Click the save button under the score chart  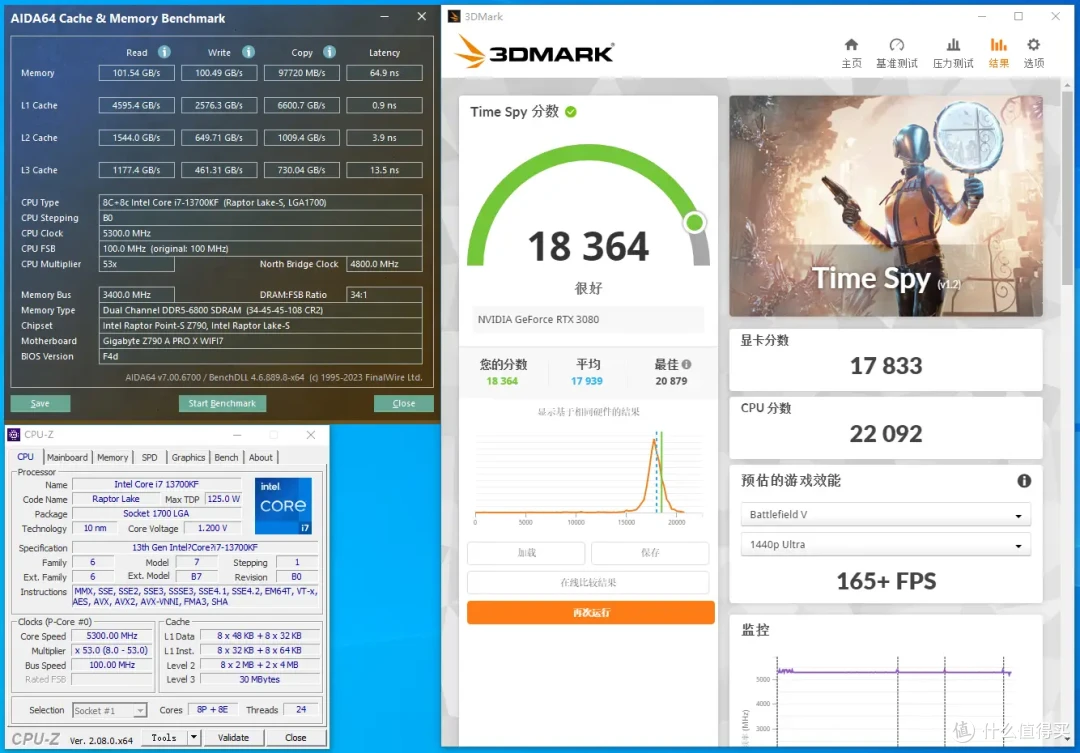[650, 553]
